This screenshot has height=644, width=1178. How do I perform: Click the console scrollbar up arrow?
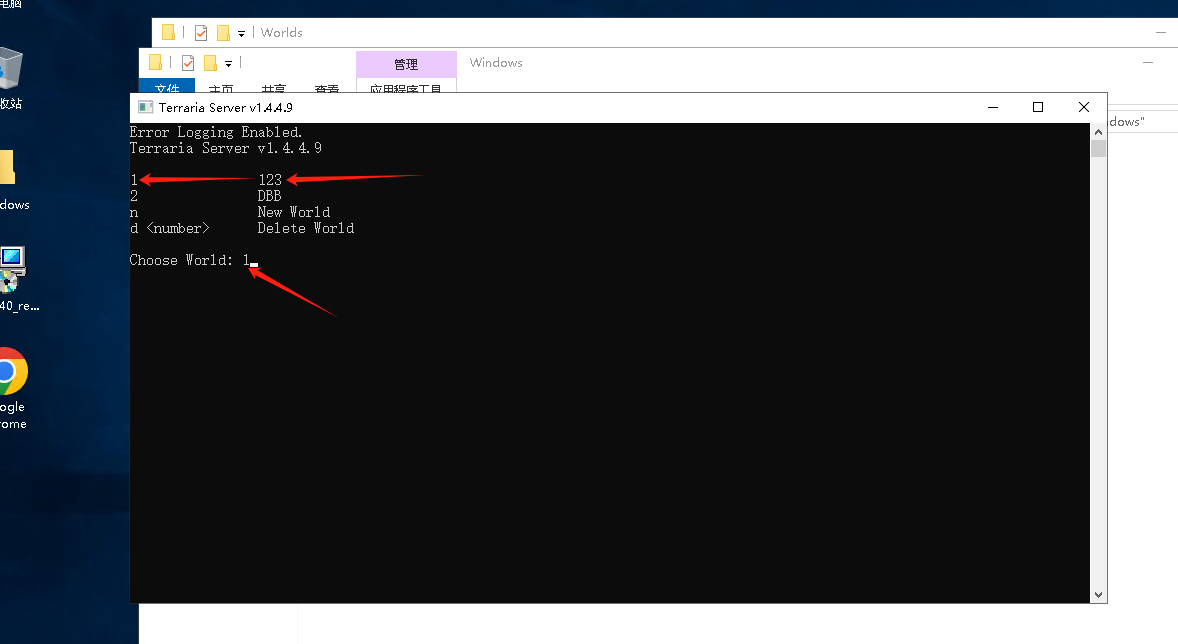1098,132
